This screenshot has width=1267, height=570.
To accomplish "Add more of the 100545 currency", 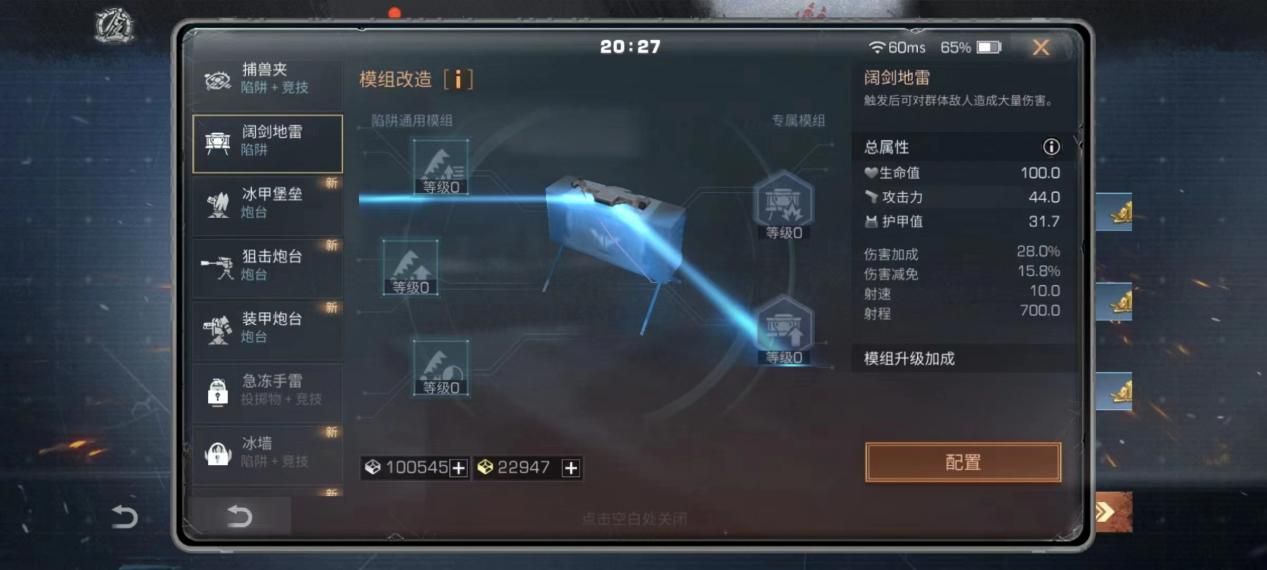I will pyautogui.click(x=458, y=468).
